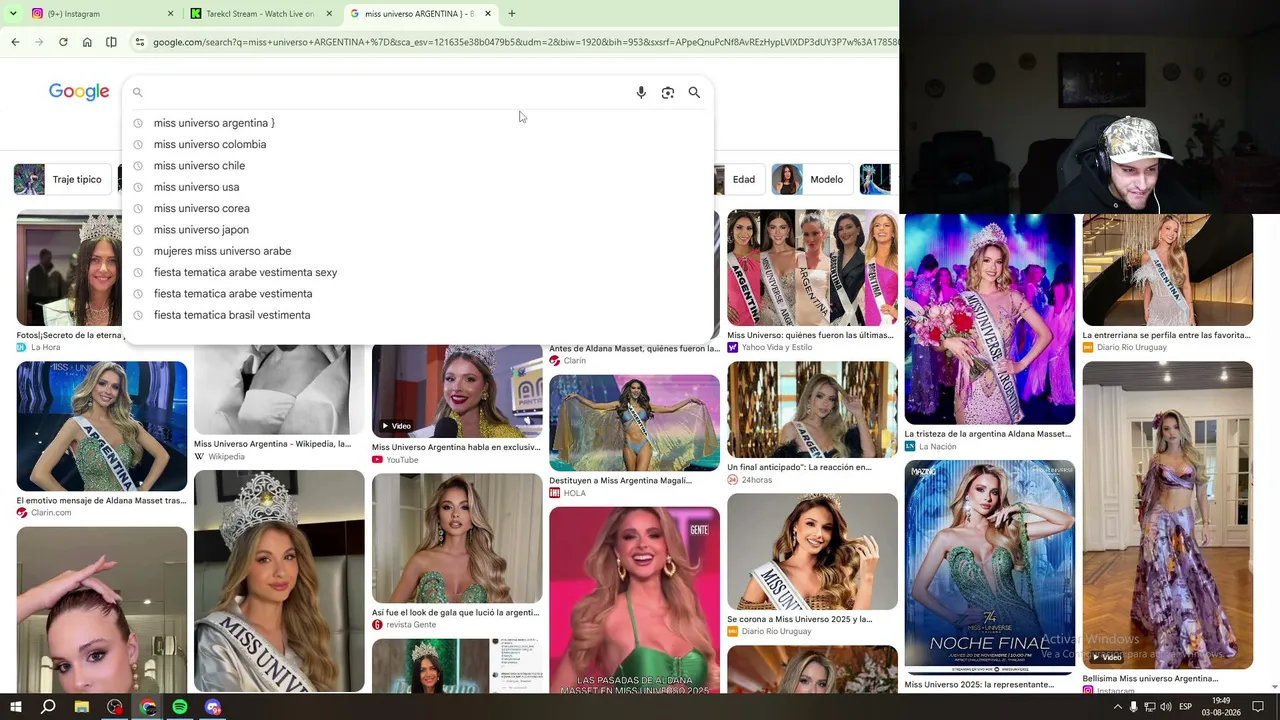The height and width of the screenshot is (720, 1280).
Task: Close the Tarekcl Stream tab
Action: 329,14
